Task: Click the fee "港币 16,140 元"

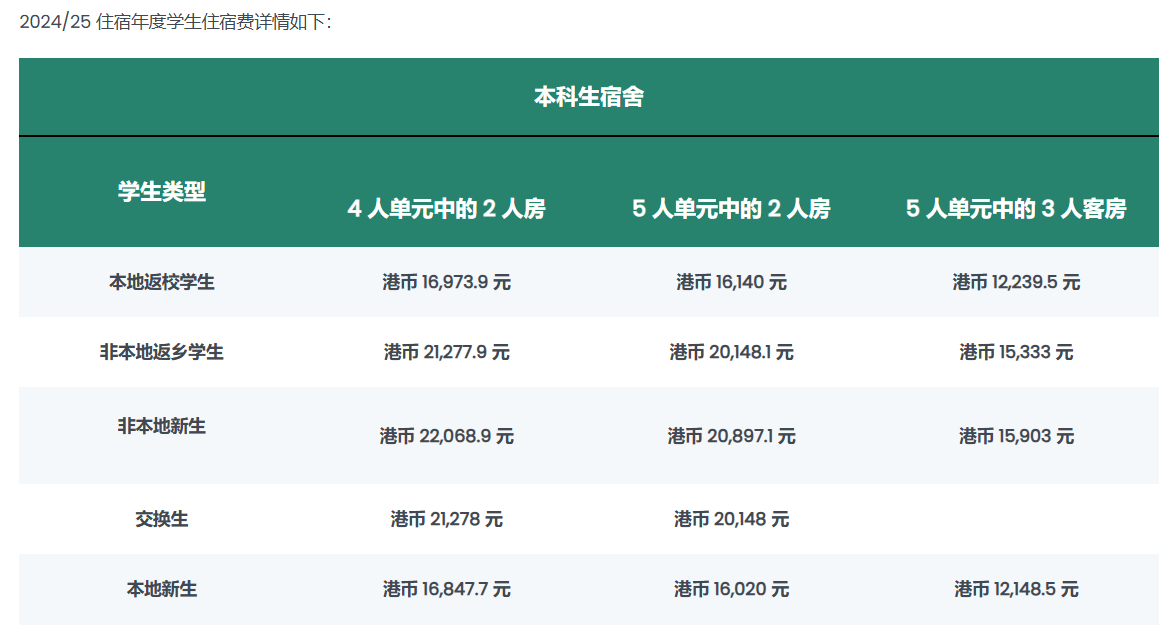Action: tap(732, 282)
